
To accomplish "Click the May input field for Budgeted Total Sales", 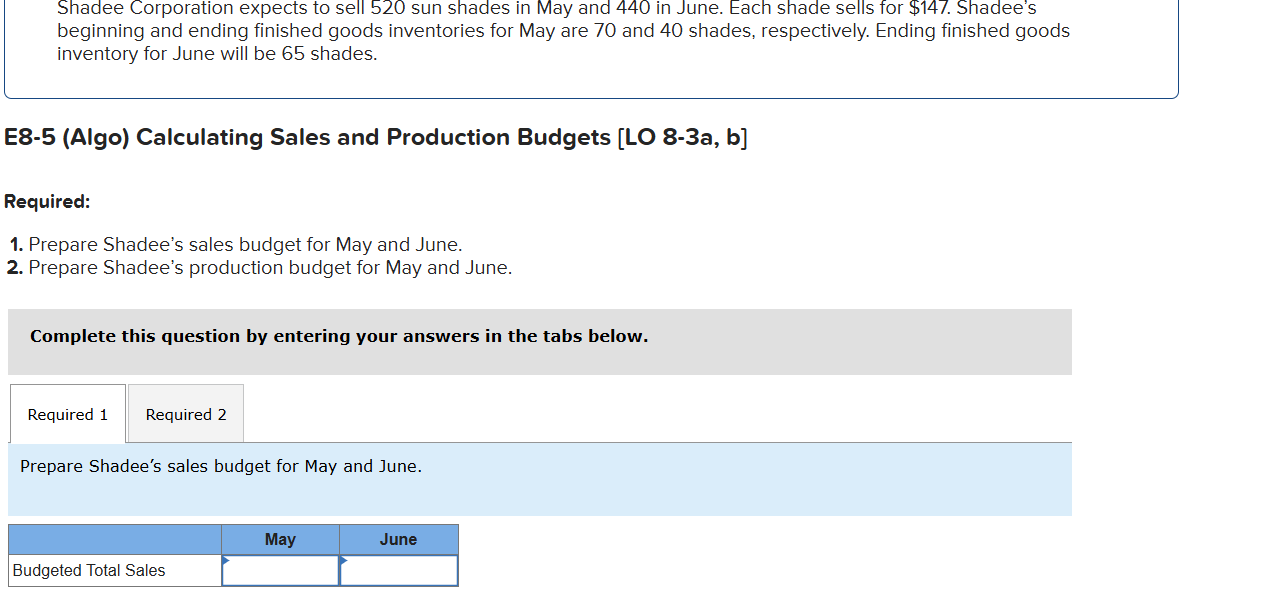I will tap(280, 570).
